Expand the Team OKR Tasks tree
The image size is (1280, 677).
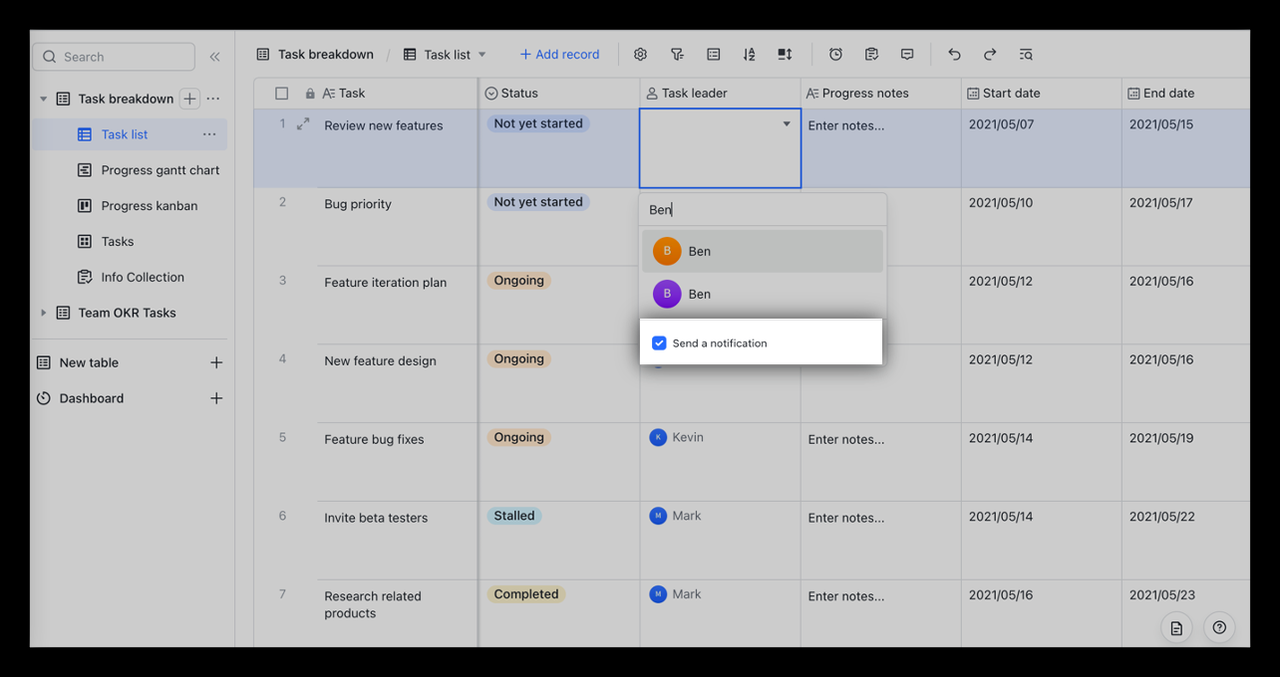pyautogui.click(x=43, y=313)
